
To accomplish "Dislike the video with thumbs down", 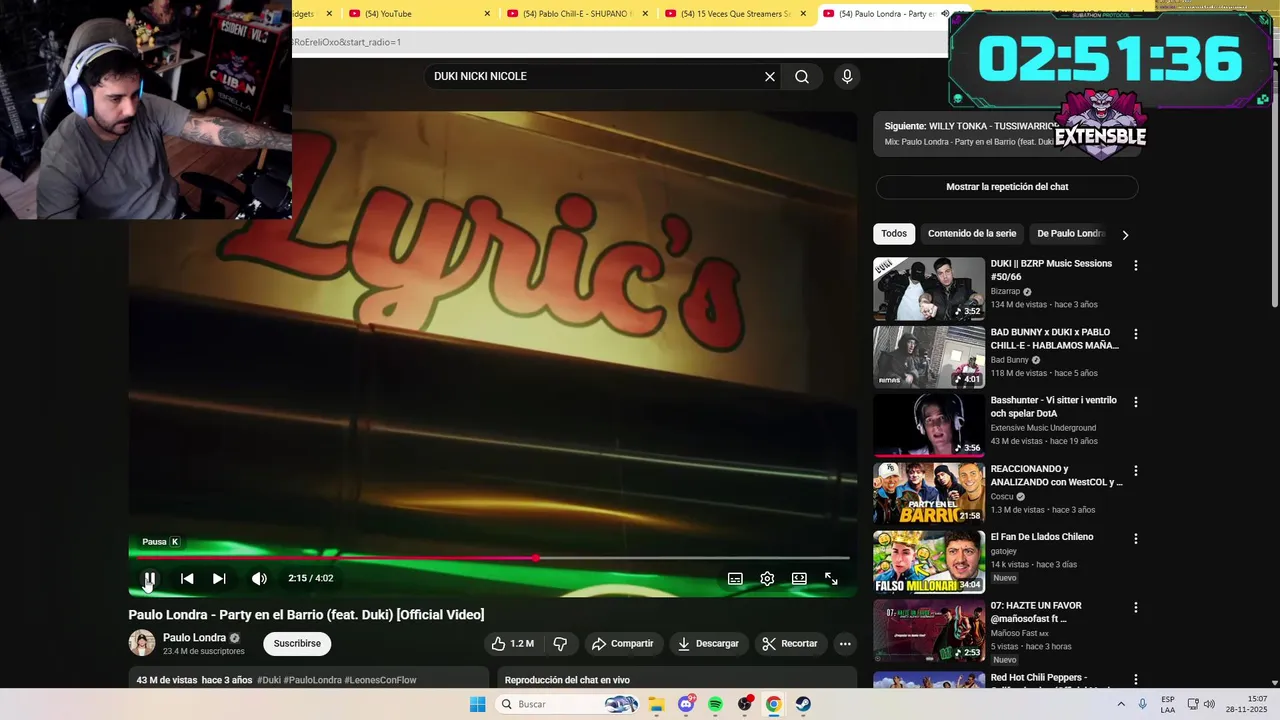I will [560, 644].
